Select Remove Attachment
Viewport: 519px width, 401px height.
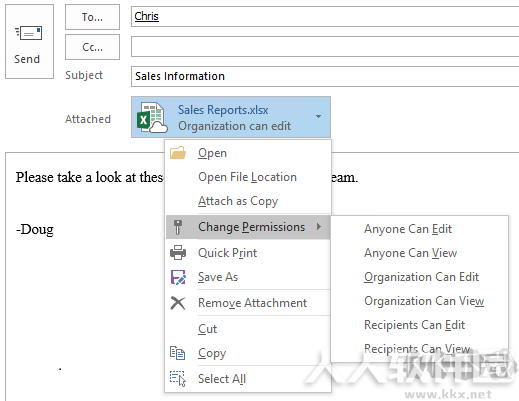point(248,303)
